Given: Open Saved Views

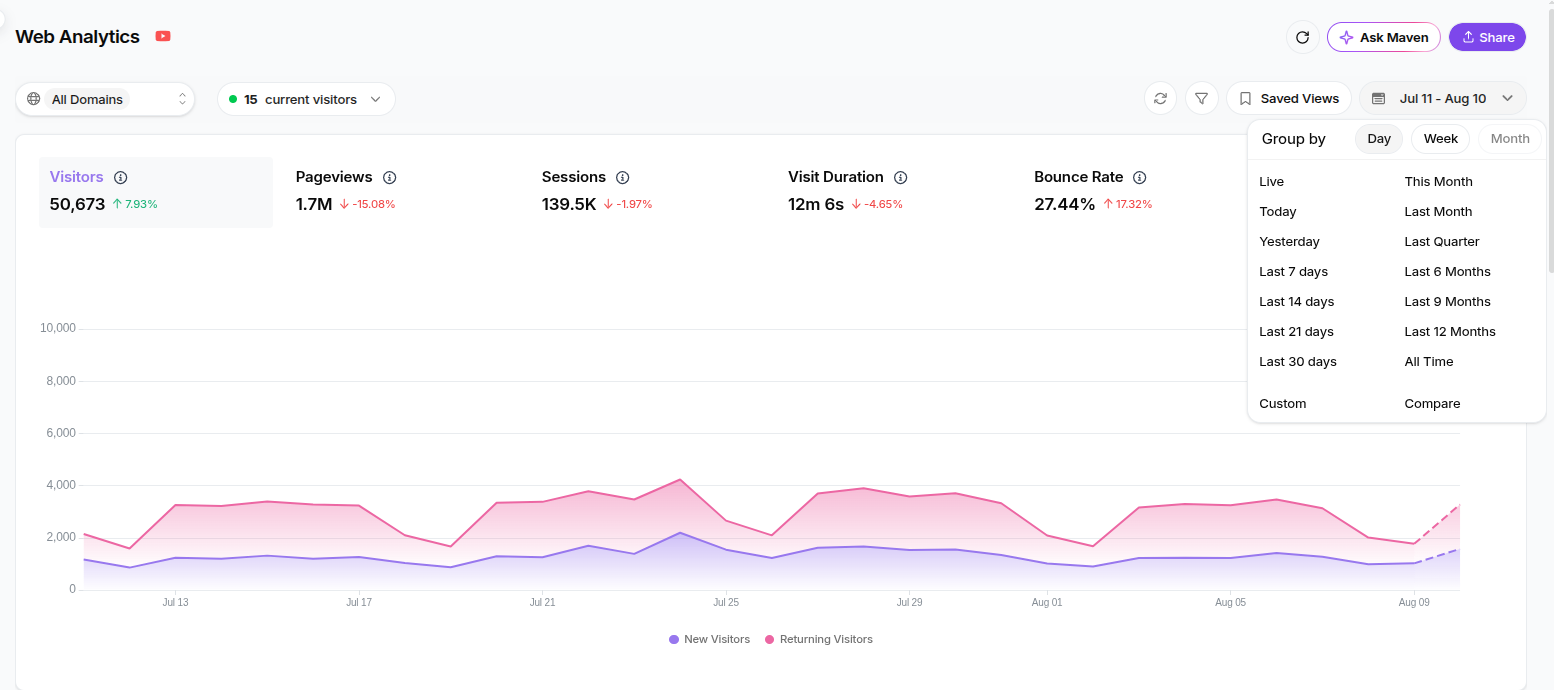Looking at the screenshot, I should [1289, 98].
